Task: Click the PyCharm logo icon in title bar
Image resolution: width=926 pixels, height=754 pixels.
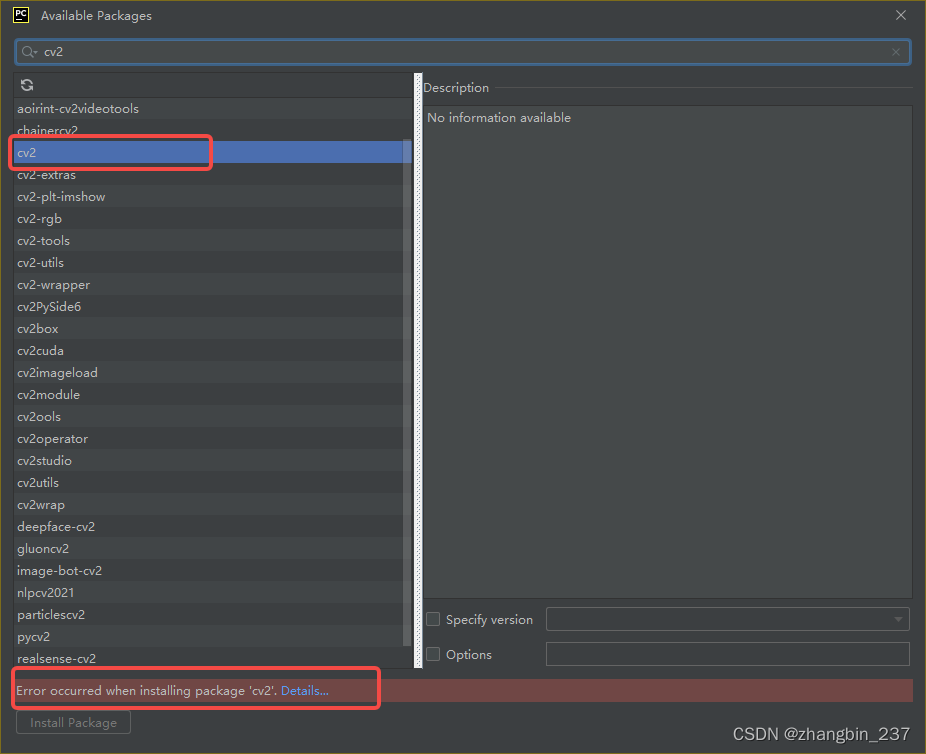Action: click(x=21, y=15)
